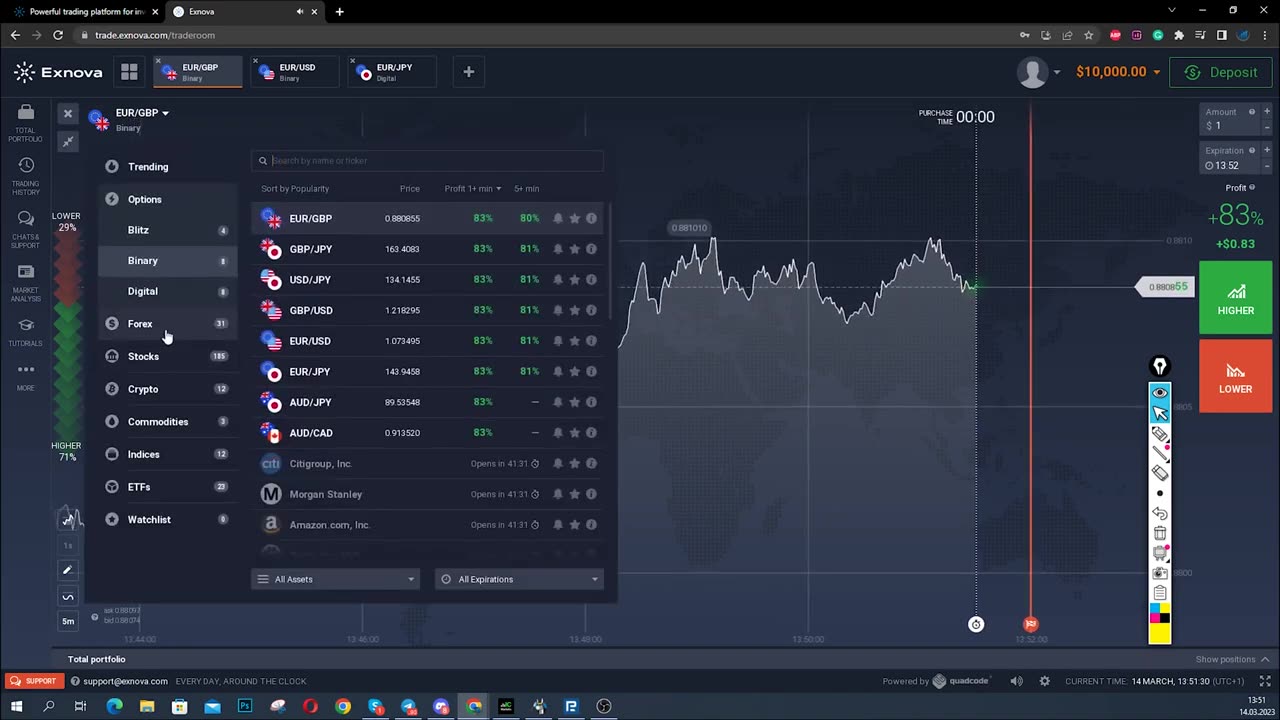Viewport: 1280px width, 720px height.
Task: Click the trash bin in annotation toolbar
Action: point(1160,533)
